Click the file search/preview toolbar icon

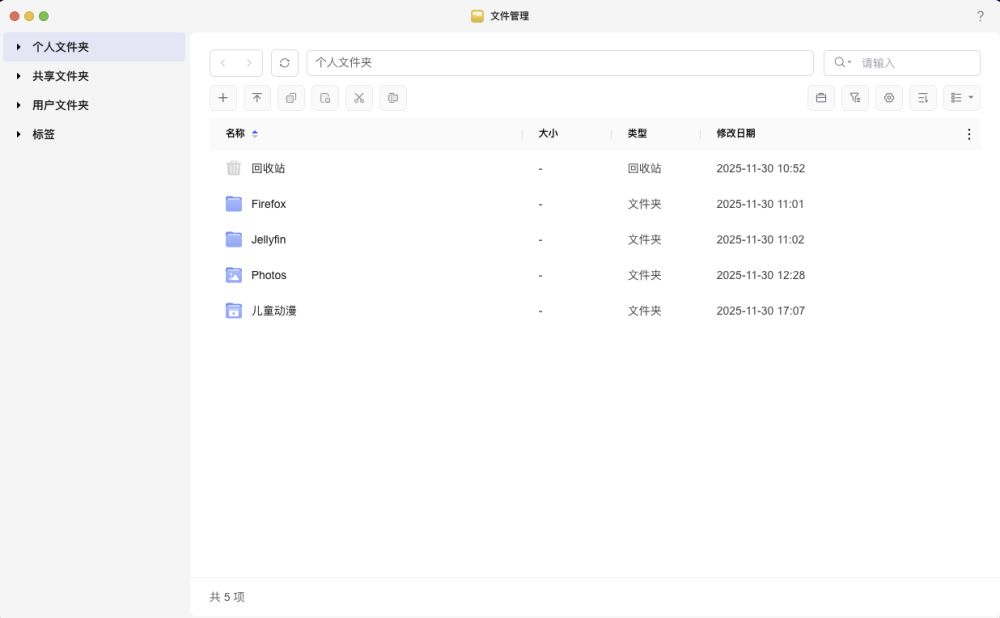click(325, 98)
